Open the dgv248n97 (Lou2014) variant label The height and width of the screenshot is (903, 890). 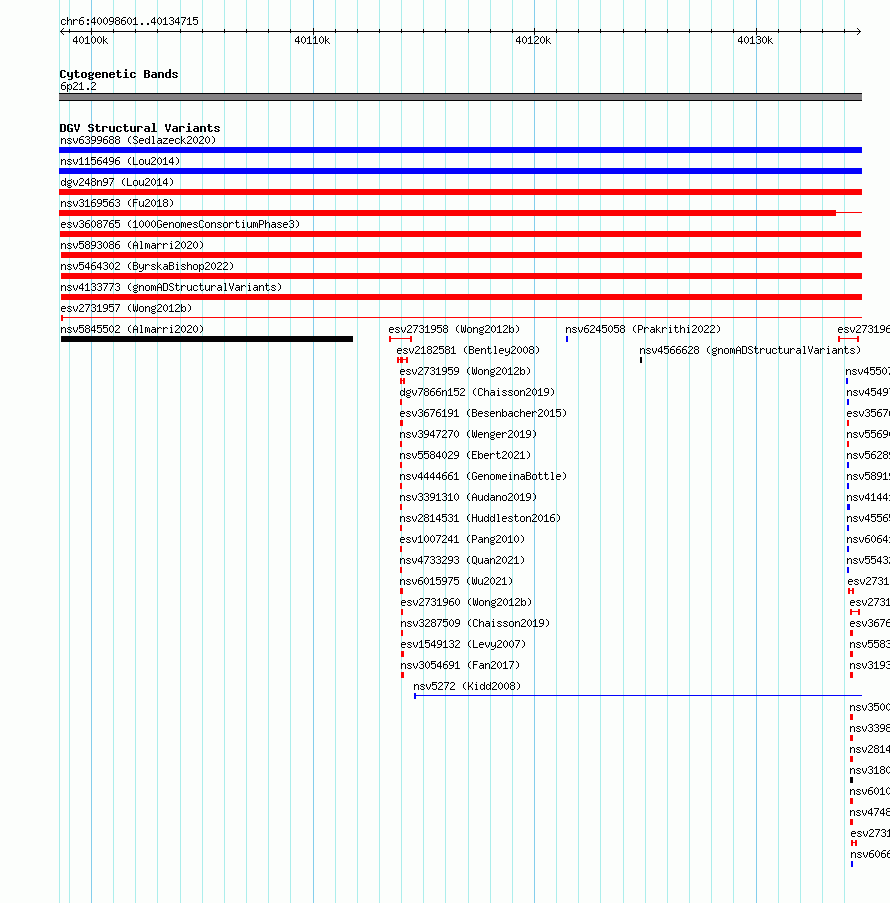[117, 183]
